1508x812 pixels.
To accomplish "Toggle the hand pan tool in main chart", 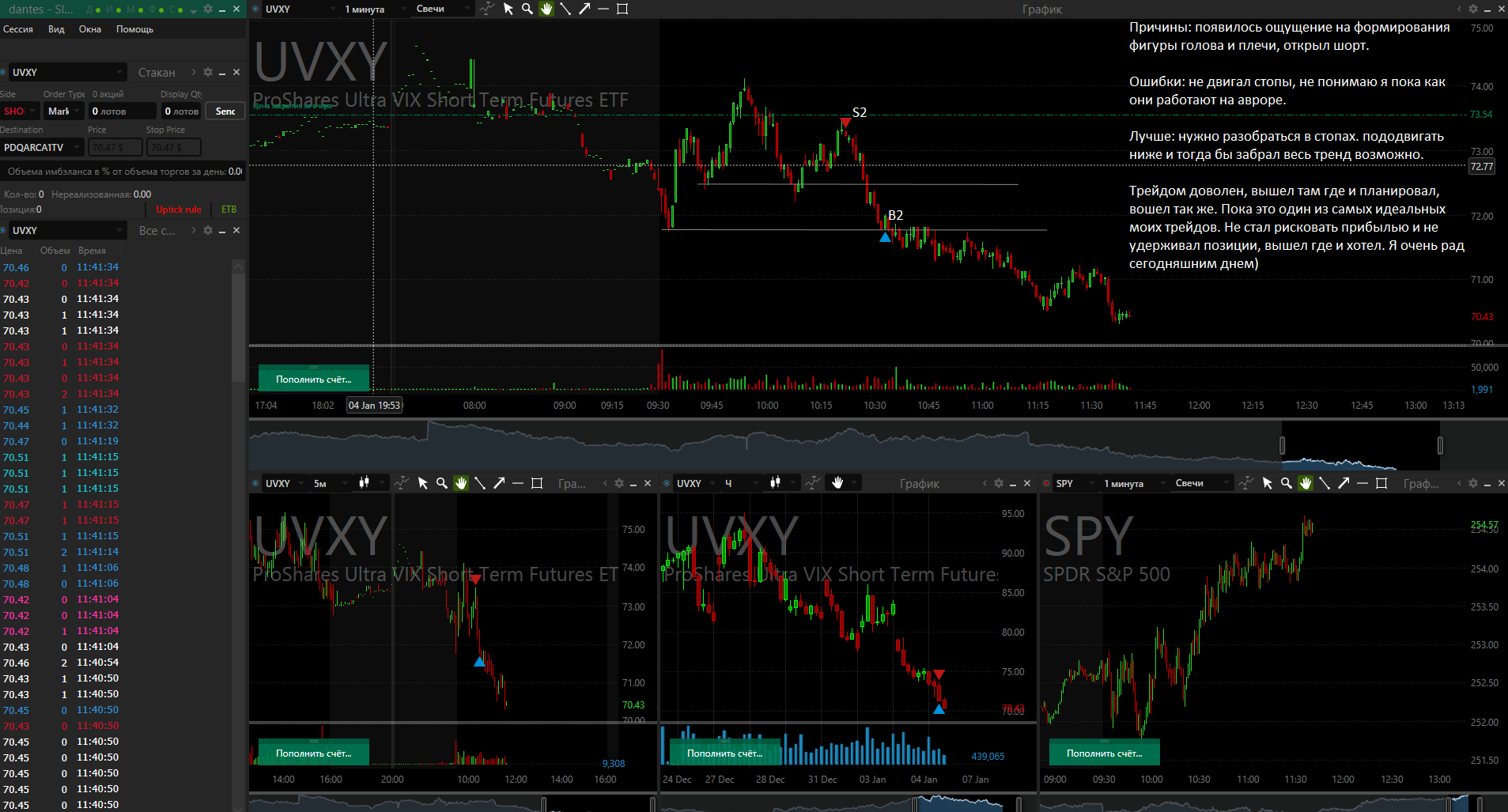I will 546,9.
